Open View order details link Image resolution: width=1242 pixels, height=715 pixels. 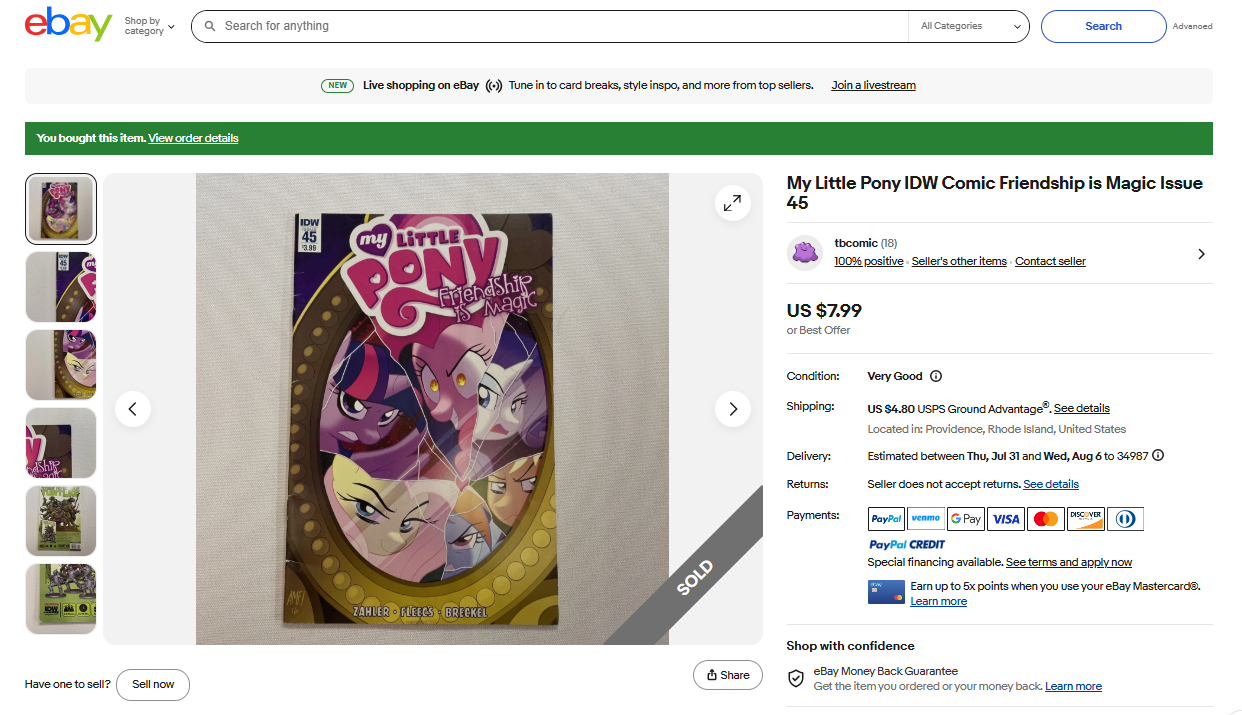click(x=193, y=138)
